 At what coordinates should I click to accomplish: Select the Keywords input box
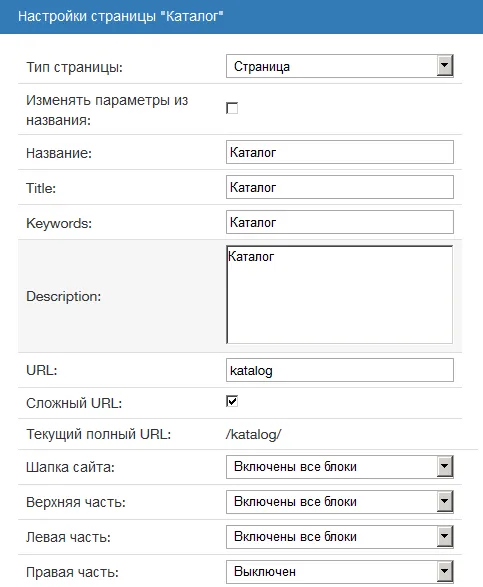340,222
